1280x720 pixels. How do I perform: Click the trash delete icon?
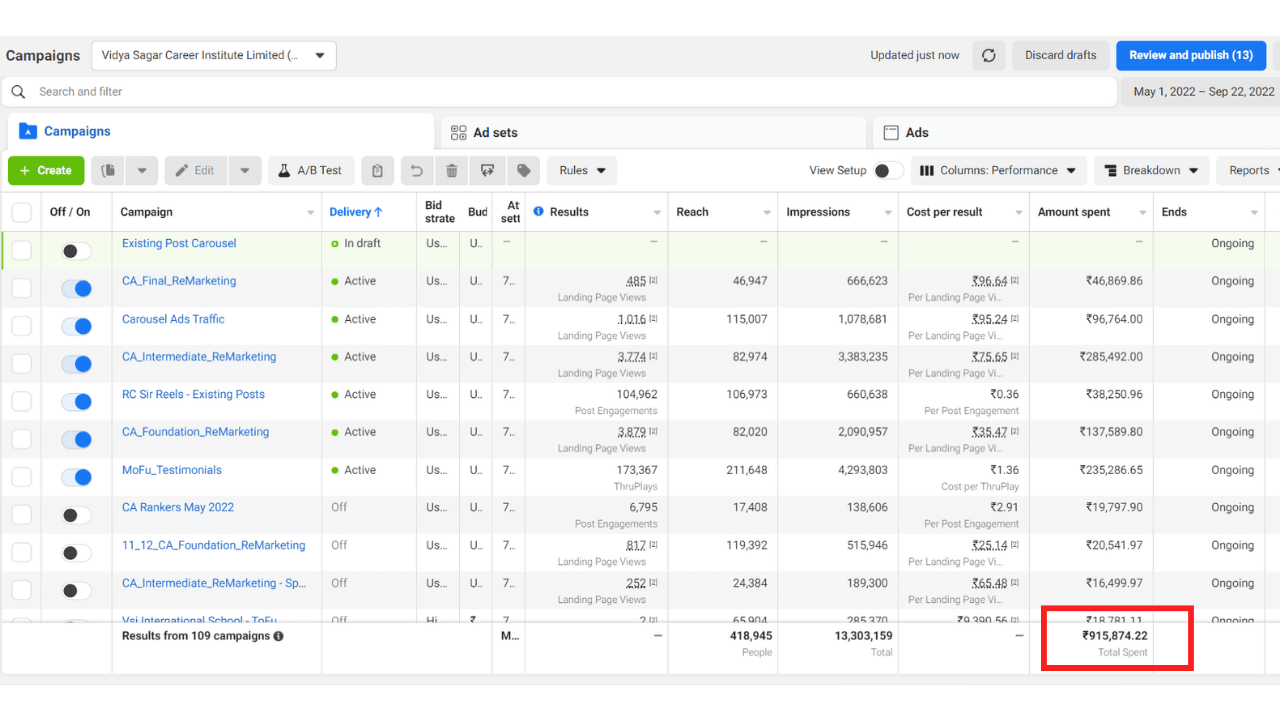point(452,171)
